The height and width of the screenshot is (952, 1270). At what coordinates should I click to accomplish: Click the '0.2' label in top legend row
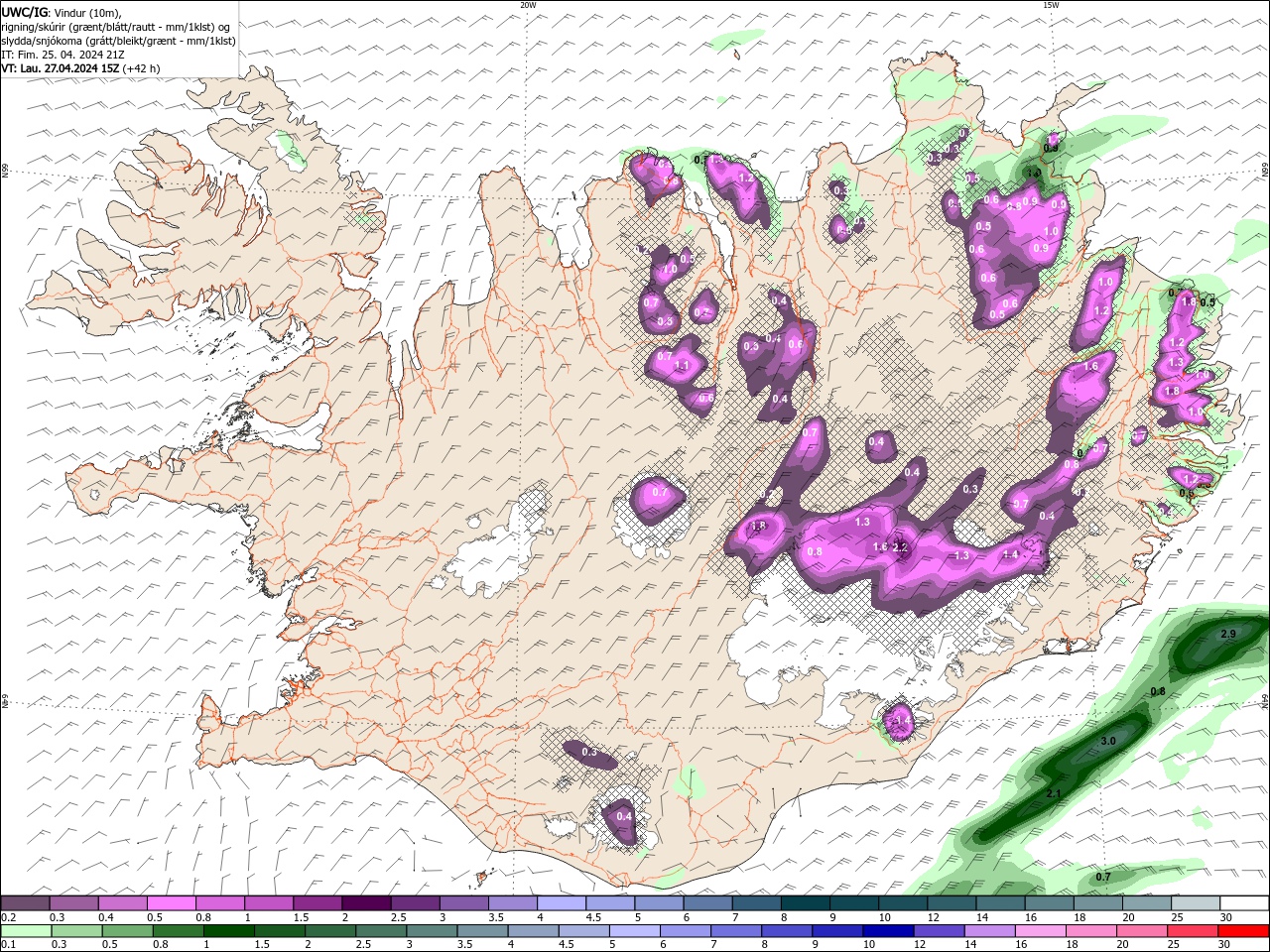pyautogui.click(x=9, y=917)
